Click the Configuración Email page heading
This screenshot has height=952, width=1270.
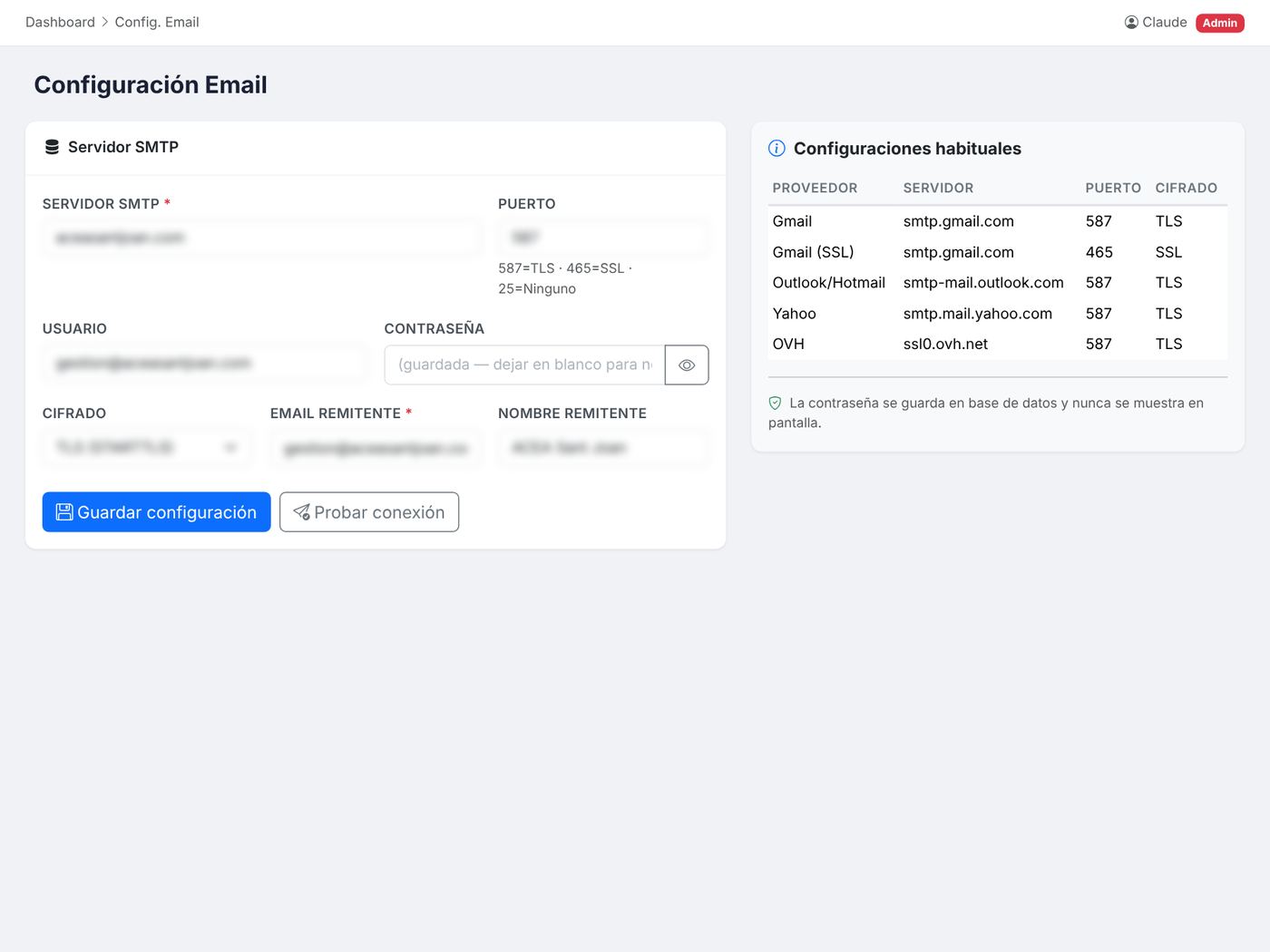click(x=151, y=85)
